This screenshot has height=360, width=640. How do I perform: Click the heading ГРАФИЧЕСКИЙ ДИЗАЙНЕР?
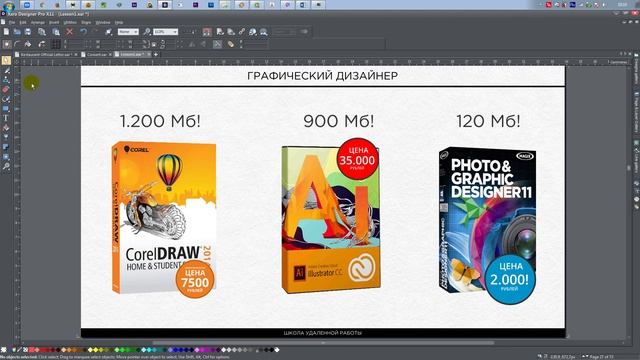[x=322, y=76]
